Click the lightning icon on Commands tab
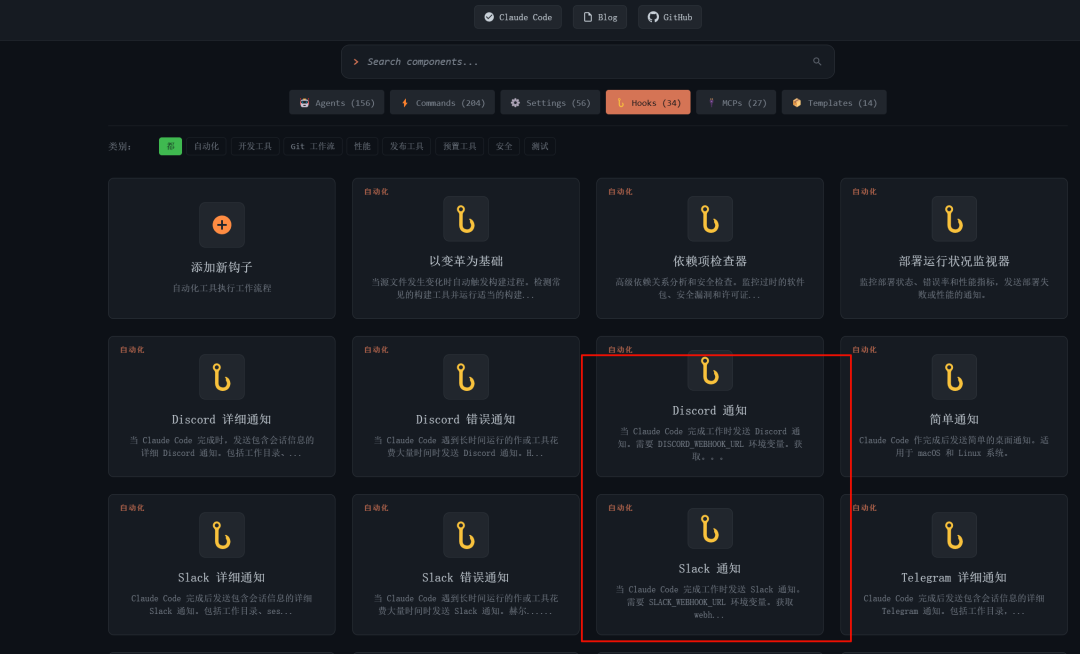The width and height of the screenshot is (1080, 654). pyautogui.click(x=405, y=103)
